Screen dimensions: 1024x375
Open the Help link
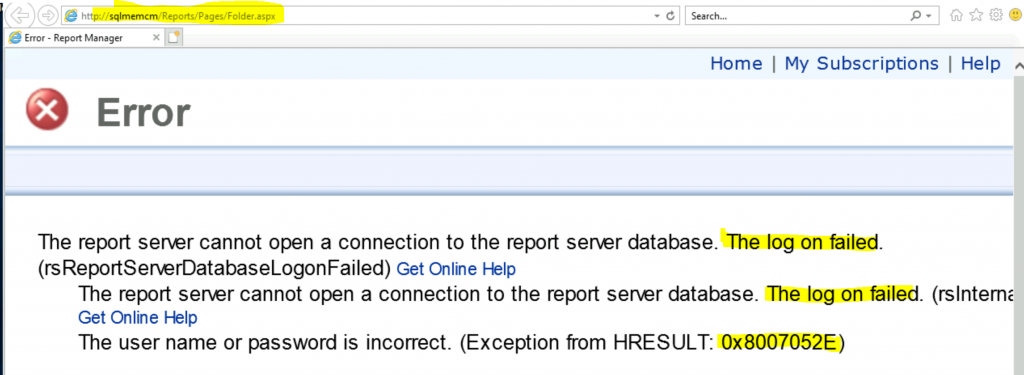(980, 63)
